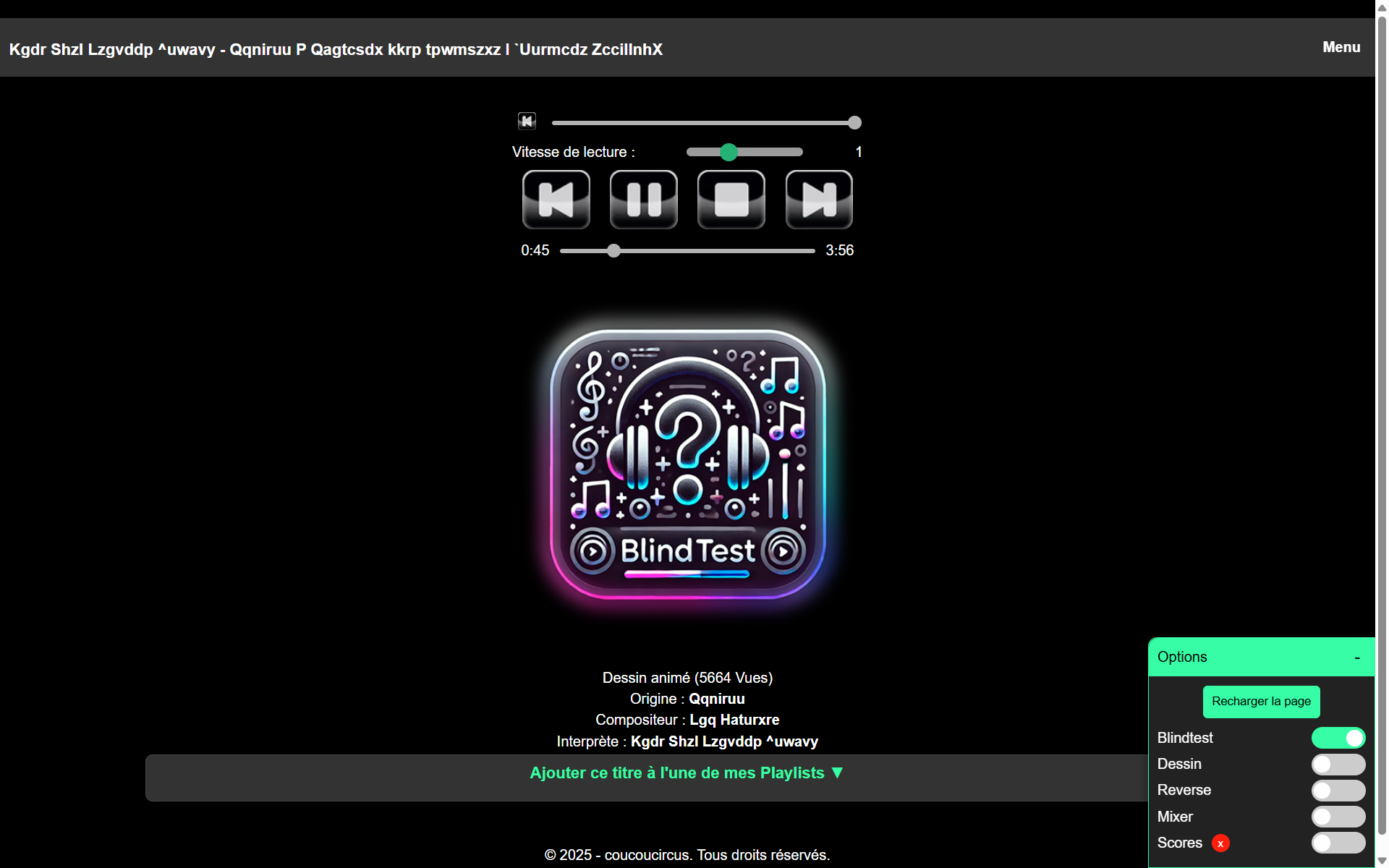Pause playback with the pause button

pyautogui.click(x=643, y=200)
